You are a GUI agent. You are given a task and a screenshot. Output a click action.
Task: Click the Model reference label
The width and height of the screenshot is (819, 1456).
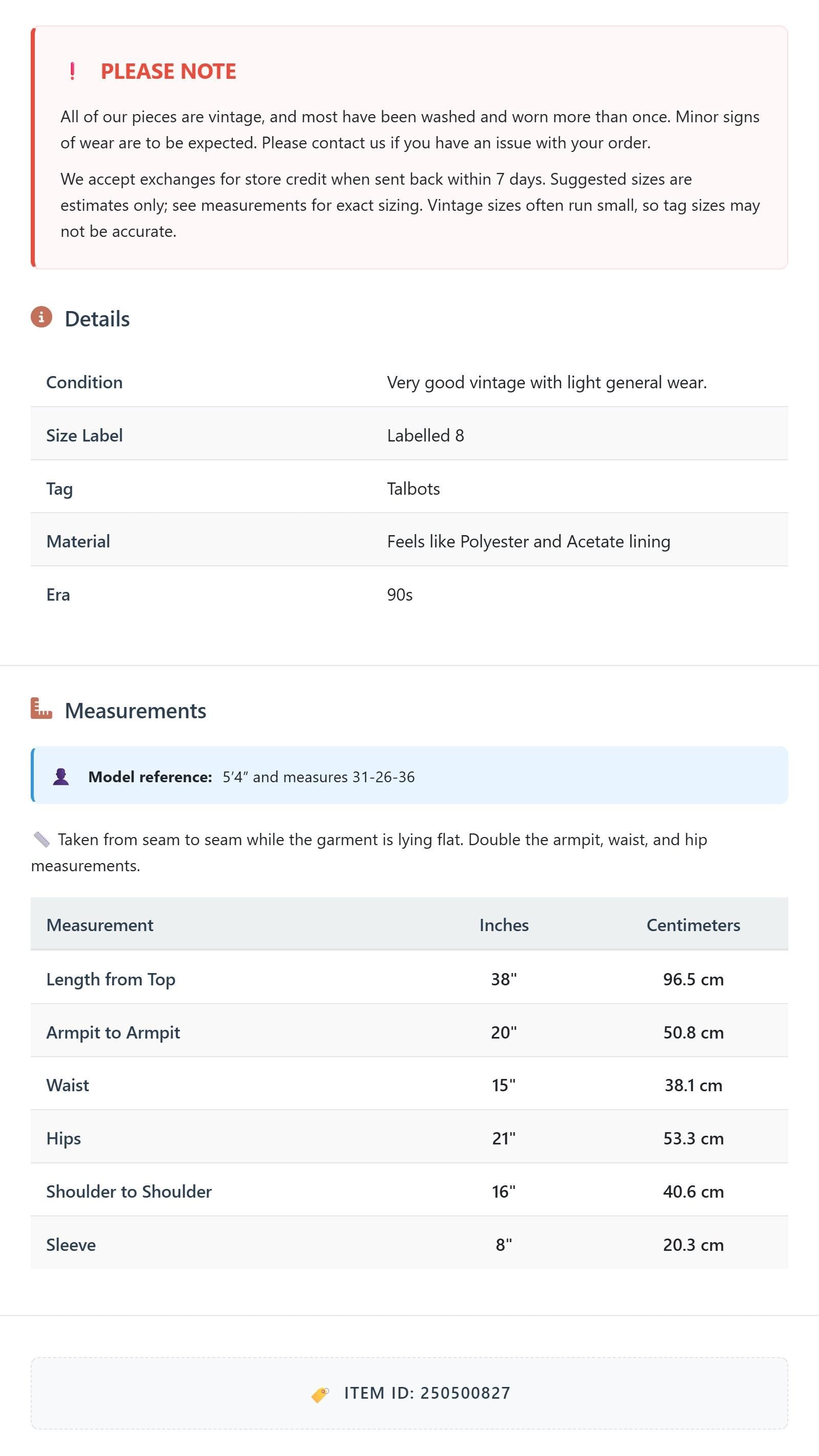150,777
